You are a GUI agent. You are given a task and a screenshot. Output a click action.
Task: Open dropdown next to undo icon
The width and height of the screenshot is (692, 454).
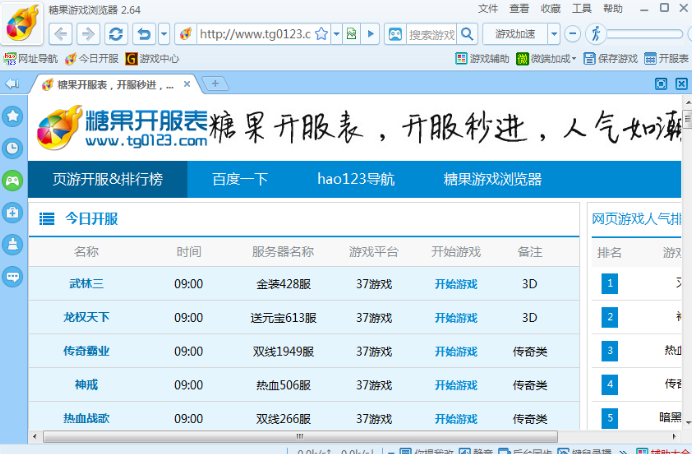tap(164, 34)
